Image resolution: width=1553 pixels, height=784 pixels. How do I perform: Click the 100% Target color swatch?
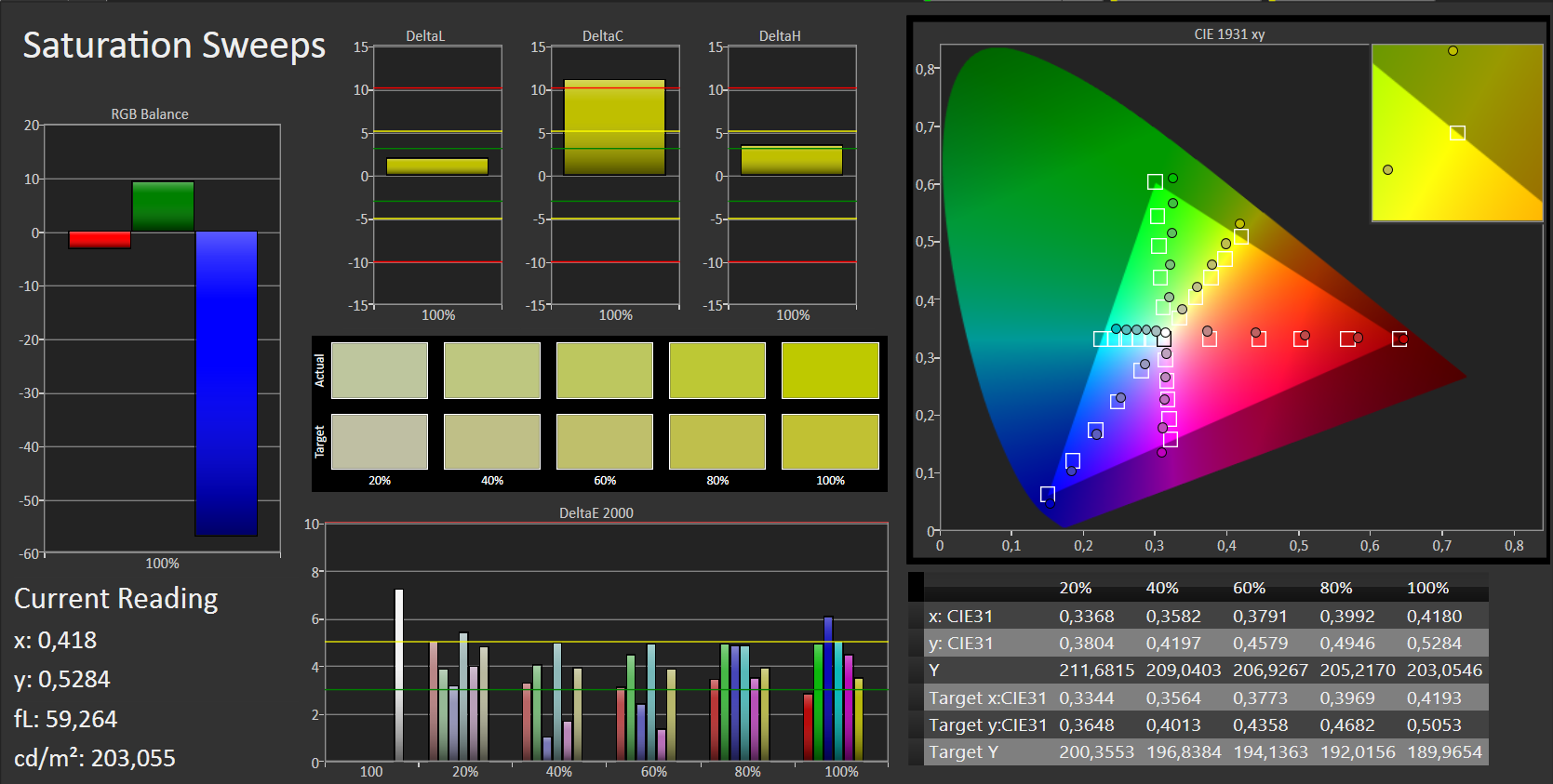coord(830,442)
